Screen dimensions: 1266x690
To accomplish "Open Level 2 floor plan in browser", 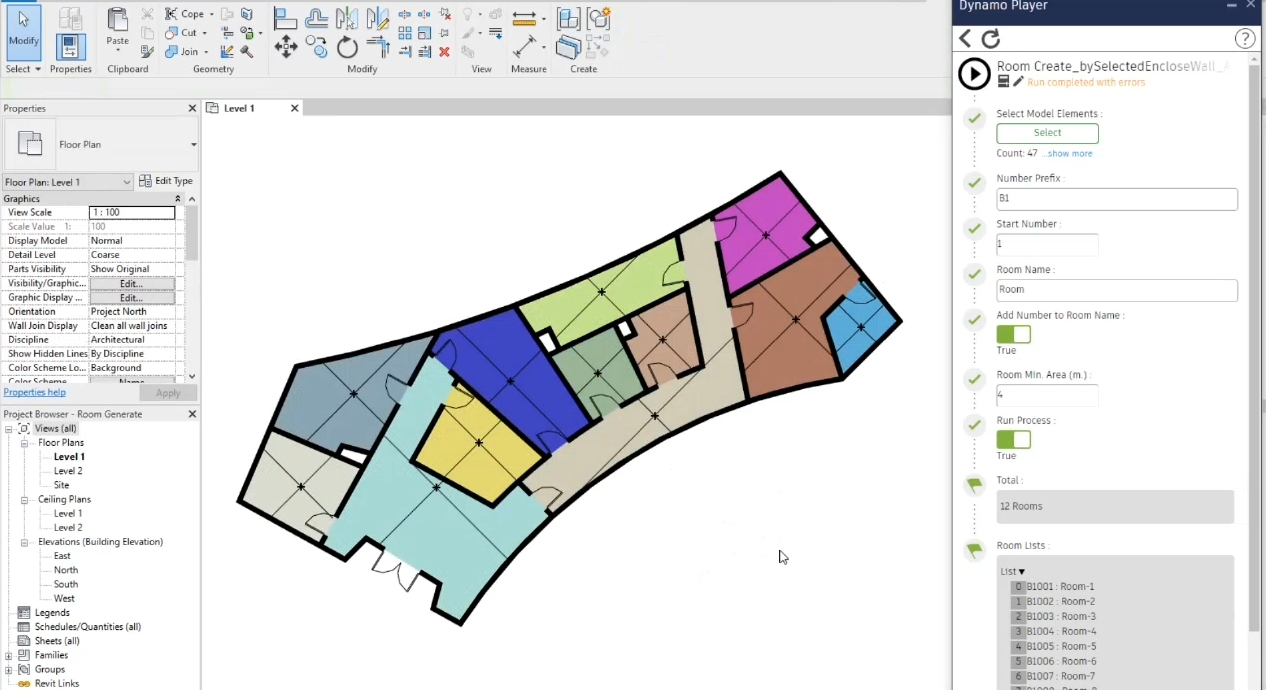I will click(68, 471).
